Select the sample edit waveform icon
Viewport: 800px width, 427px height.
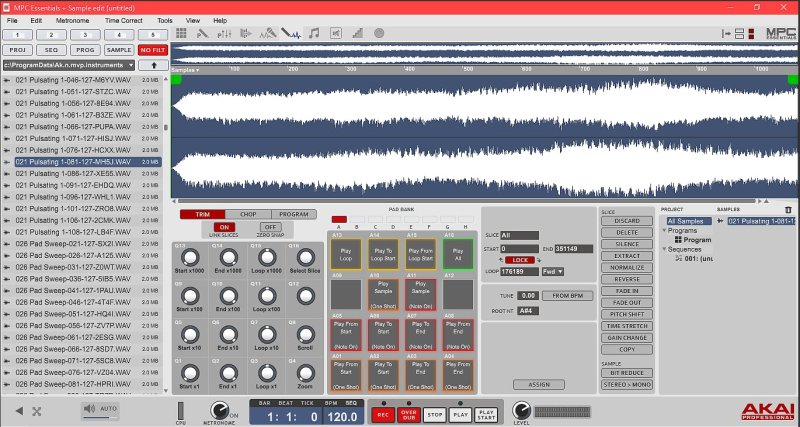(x=291, y=33)
